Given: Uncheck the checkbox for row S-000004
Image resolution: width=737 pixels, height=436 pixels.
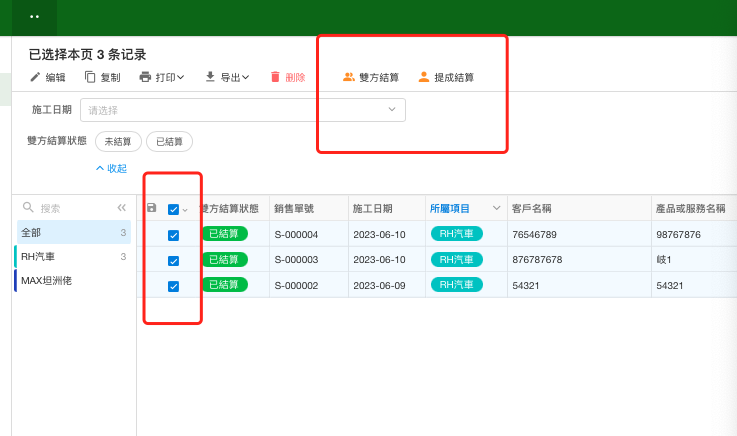Looking at the screenshot, I should [x=173, y=235].
